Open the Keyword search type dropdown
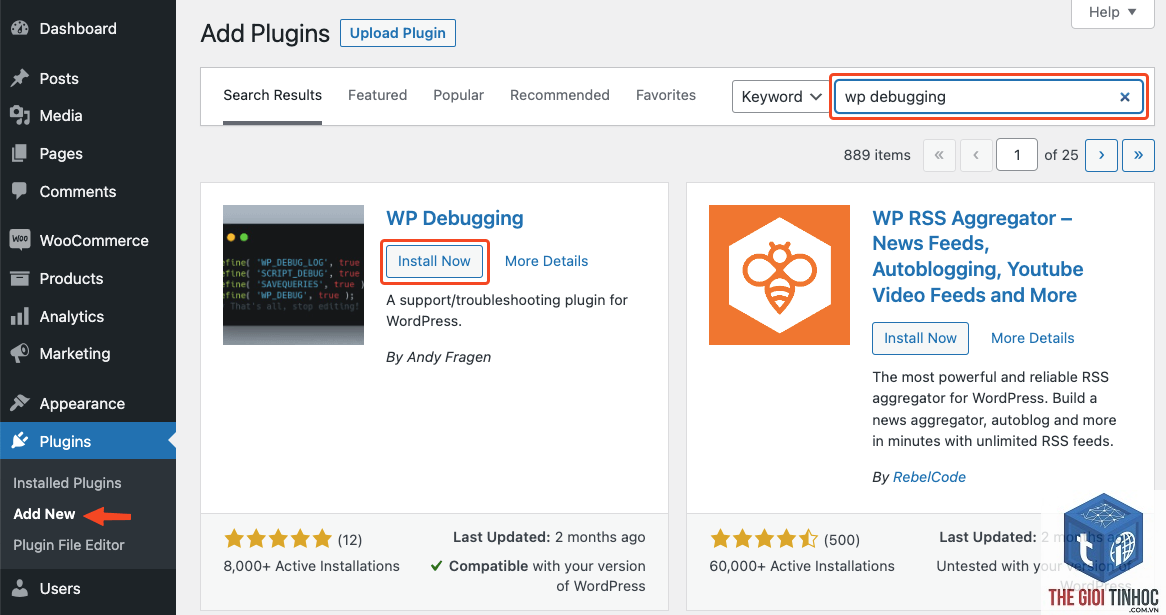This screenshot has width=1166, height=615. point(781,97)
